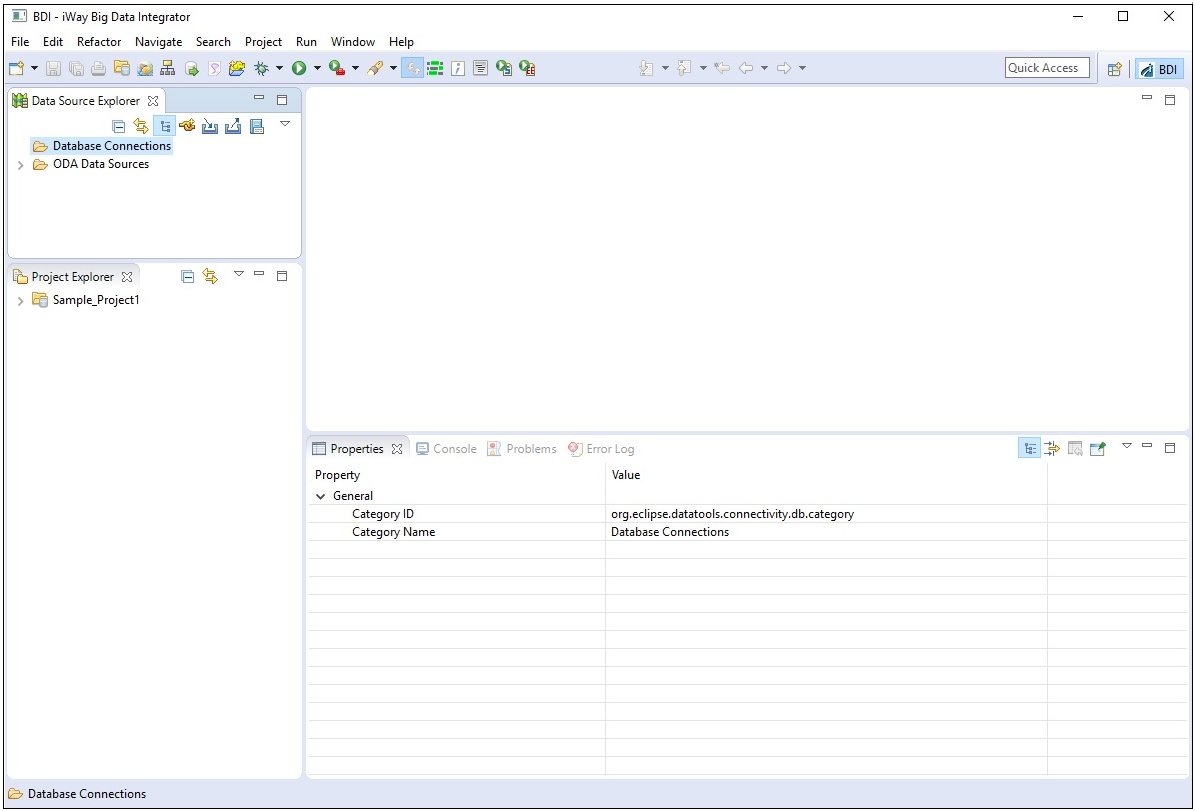Image resolution: width=1195 pixels, height=811 pixels.
Task: Click the Previous Annotation toolbar icon
Action: click(684, 69)
